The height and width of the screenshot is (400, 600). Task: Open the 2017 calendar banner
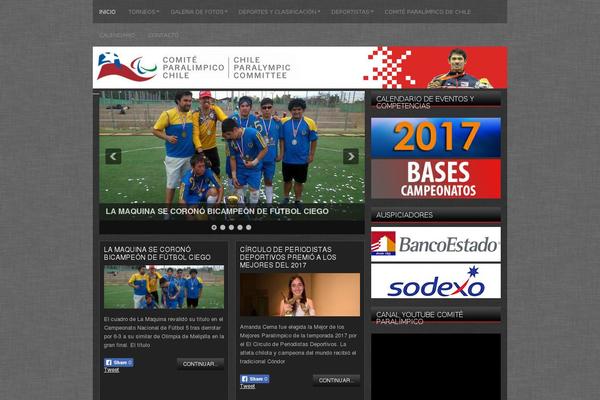coord(436,138)
